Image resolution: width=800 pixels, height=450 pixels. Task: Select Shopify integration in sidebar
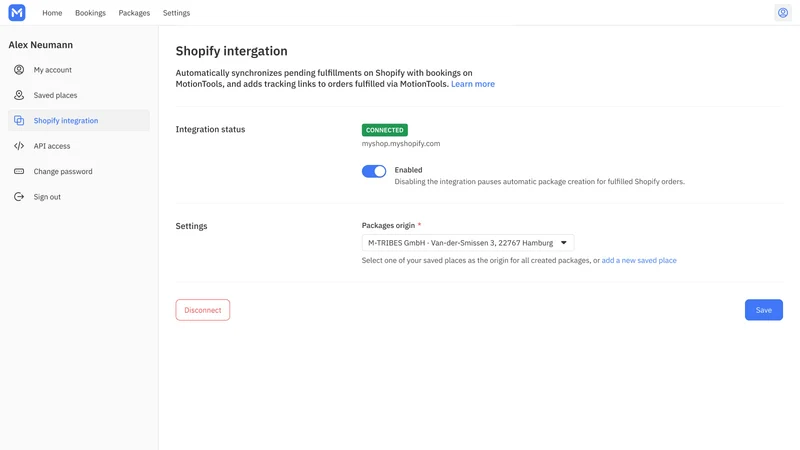79,120
